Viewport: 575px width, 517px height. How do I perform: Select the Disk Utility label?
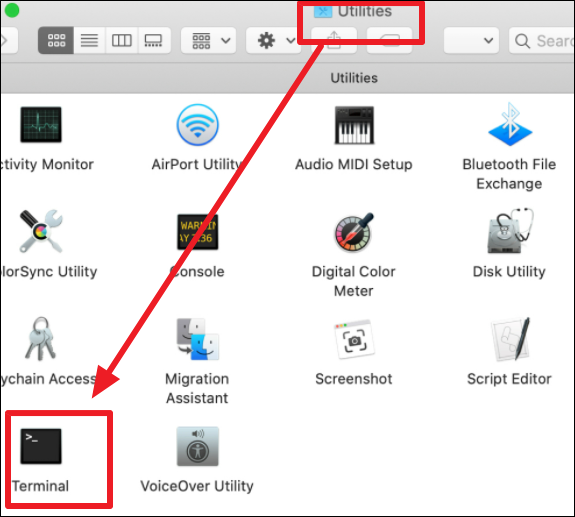509,272
